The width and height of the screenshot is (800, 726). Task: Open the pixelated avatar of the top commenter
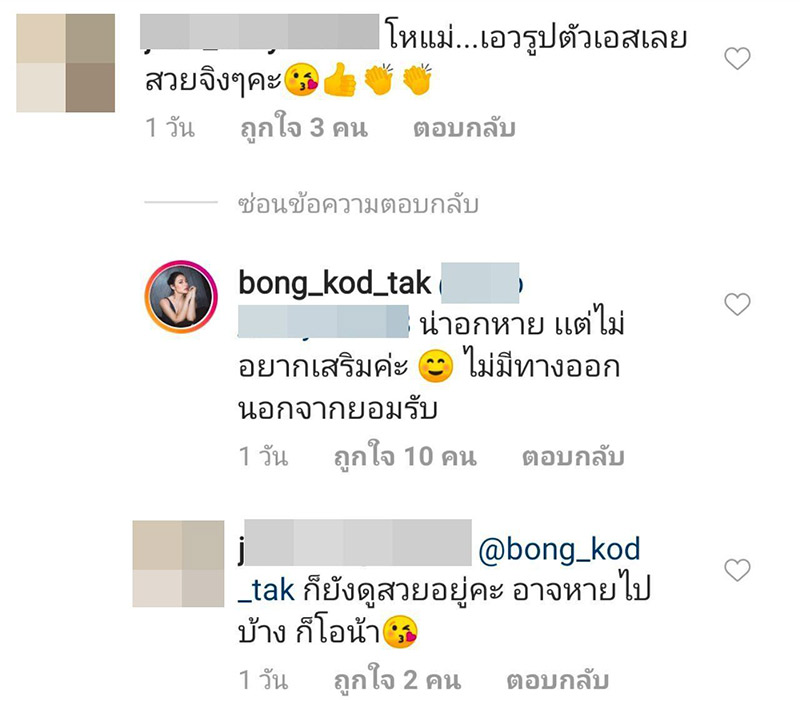pyautogui.click(x=65, y=63)
